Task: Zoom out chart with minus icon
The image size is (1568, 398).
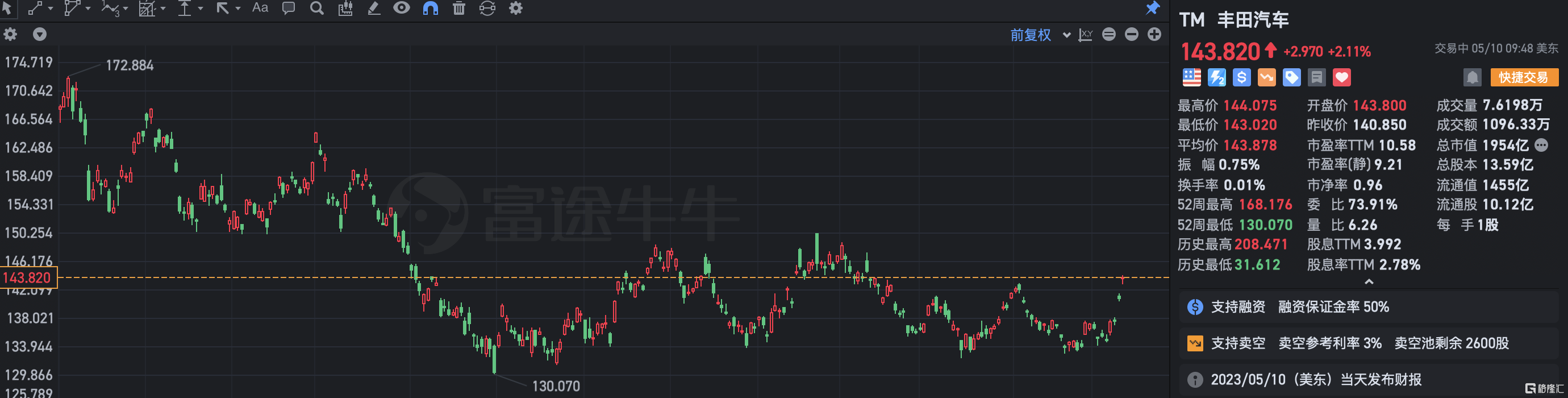Action: [x=1132, y=34]
